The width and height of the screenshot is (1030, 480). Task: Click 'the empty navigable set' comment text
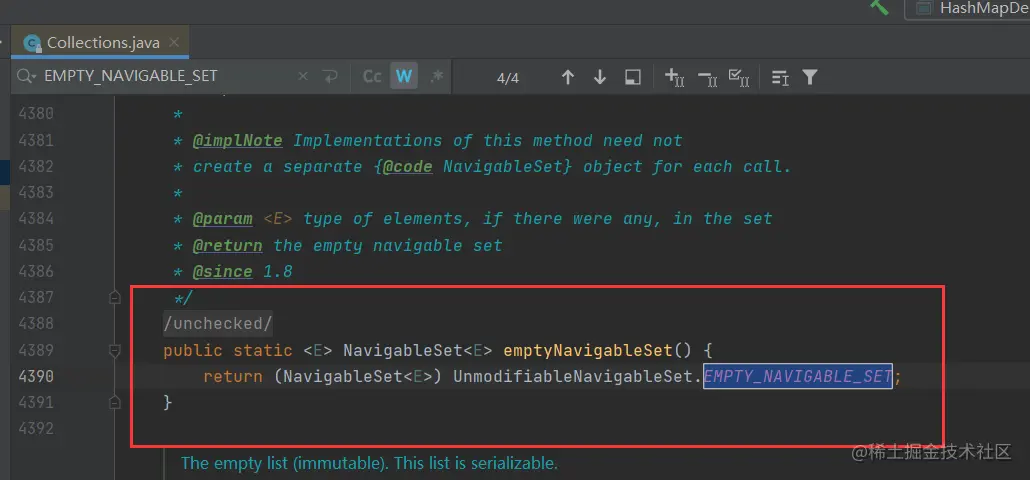[x=388, y=246]
